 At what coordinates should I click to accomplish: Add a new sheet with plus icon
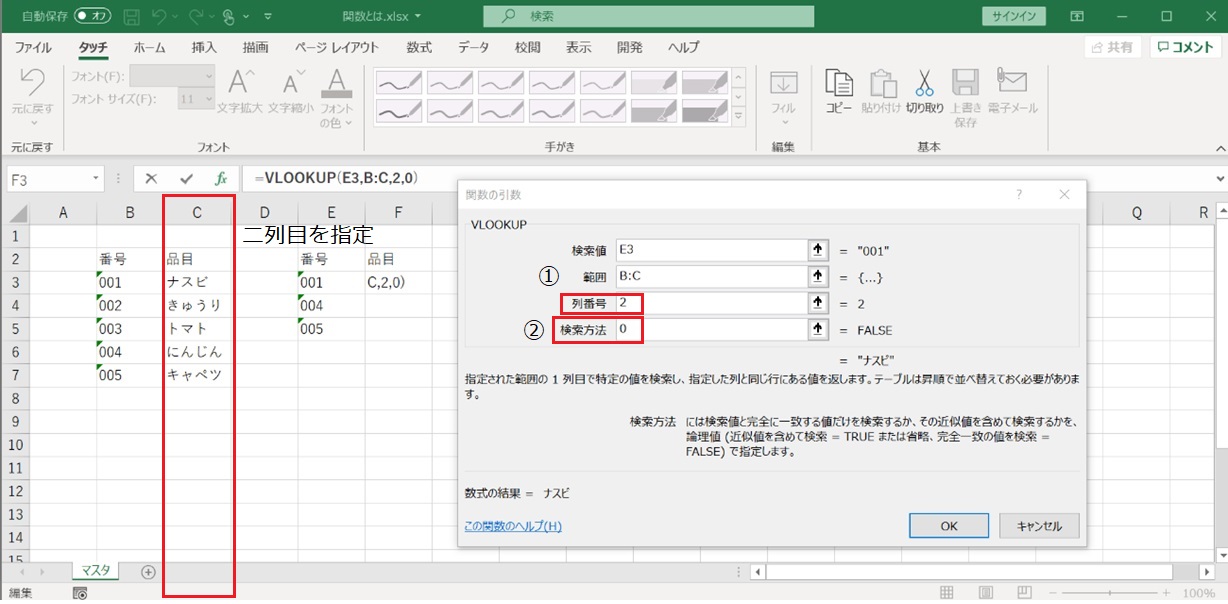click(x=148, y=572)
